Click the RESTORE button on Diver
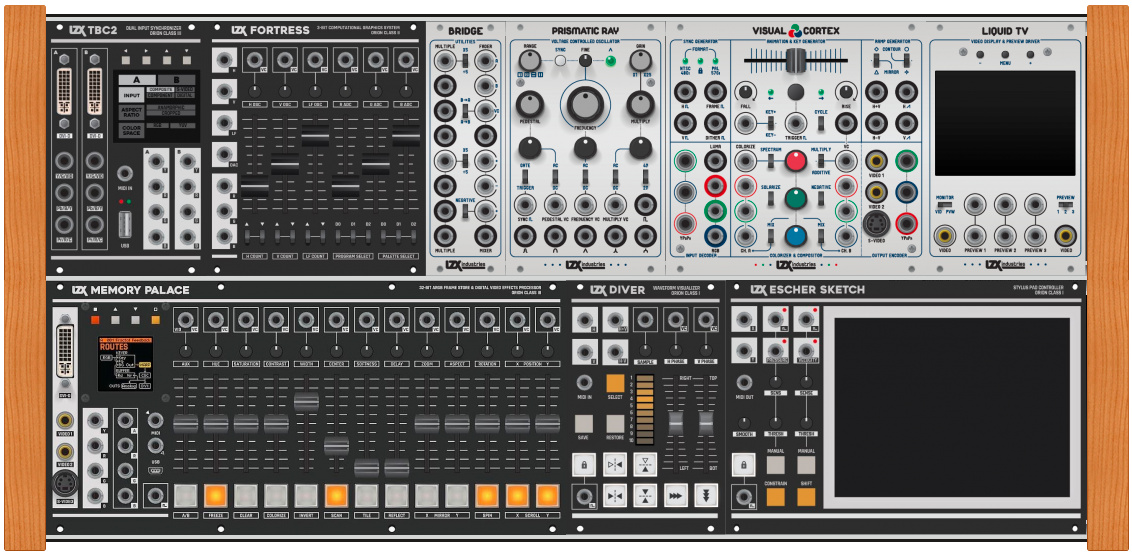1132x554 pixels. (615, 423)
